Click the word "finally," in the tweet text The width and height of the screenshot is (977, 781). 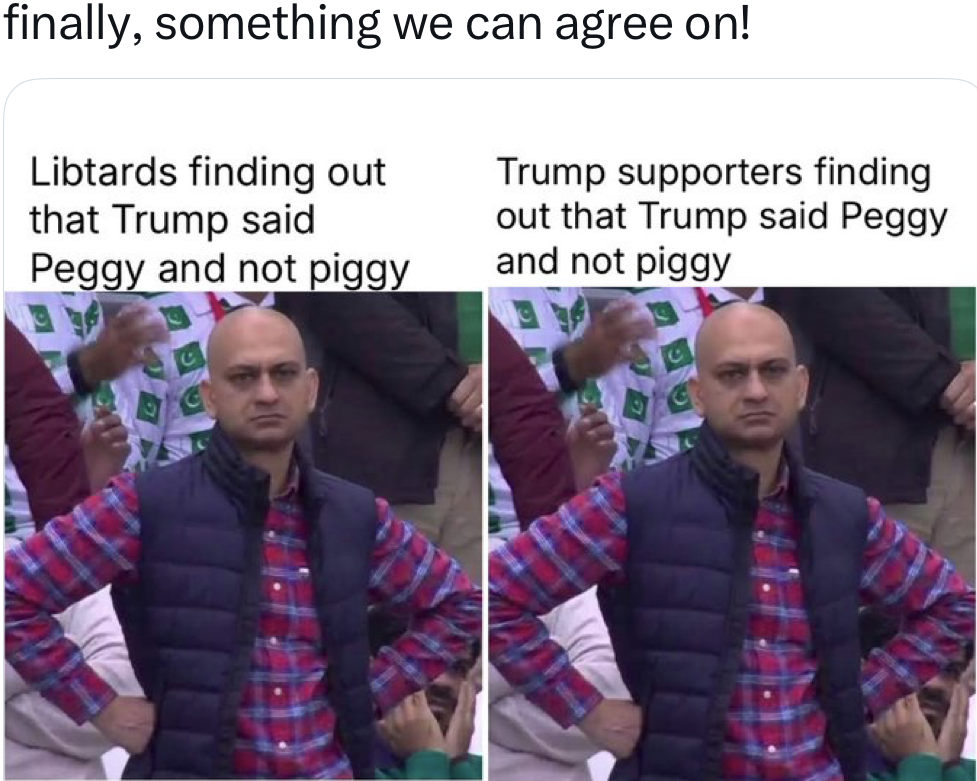click(x=72, y=25)
